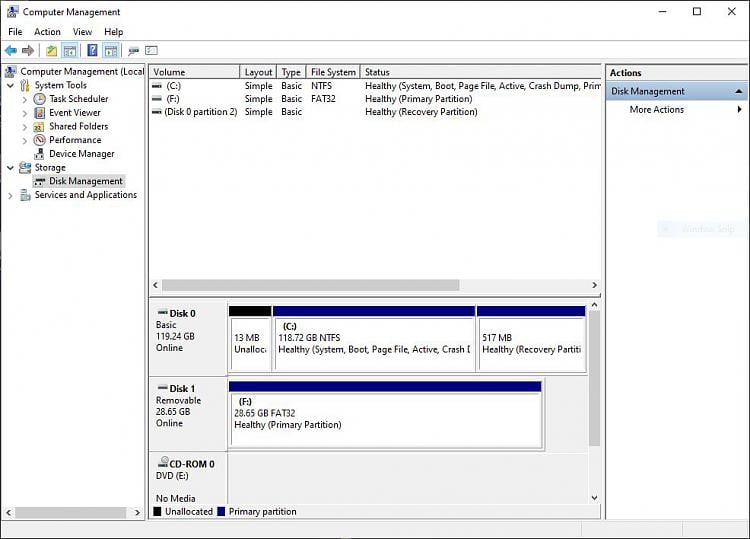Image resolution: width=750 pixels, height=539 pixels.
Task: Open Help with the question mark icon
Action: coord(93,50)
